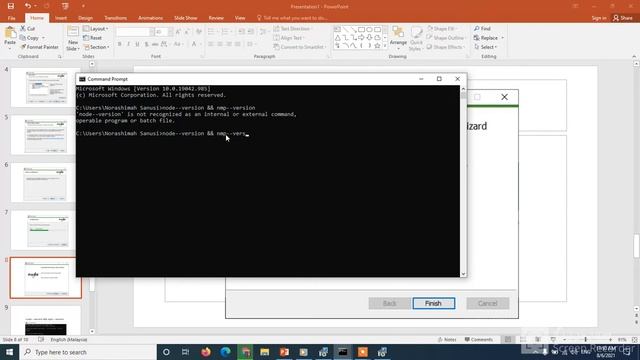
Task: Expand the Shapes gallery
Action: click(x=385, y=46)
